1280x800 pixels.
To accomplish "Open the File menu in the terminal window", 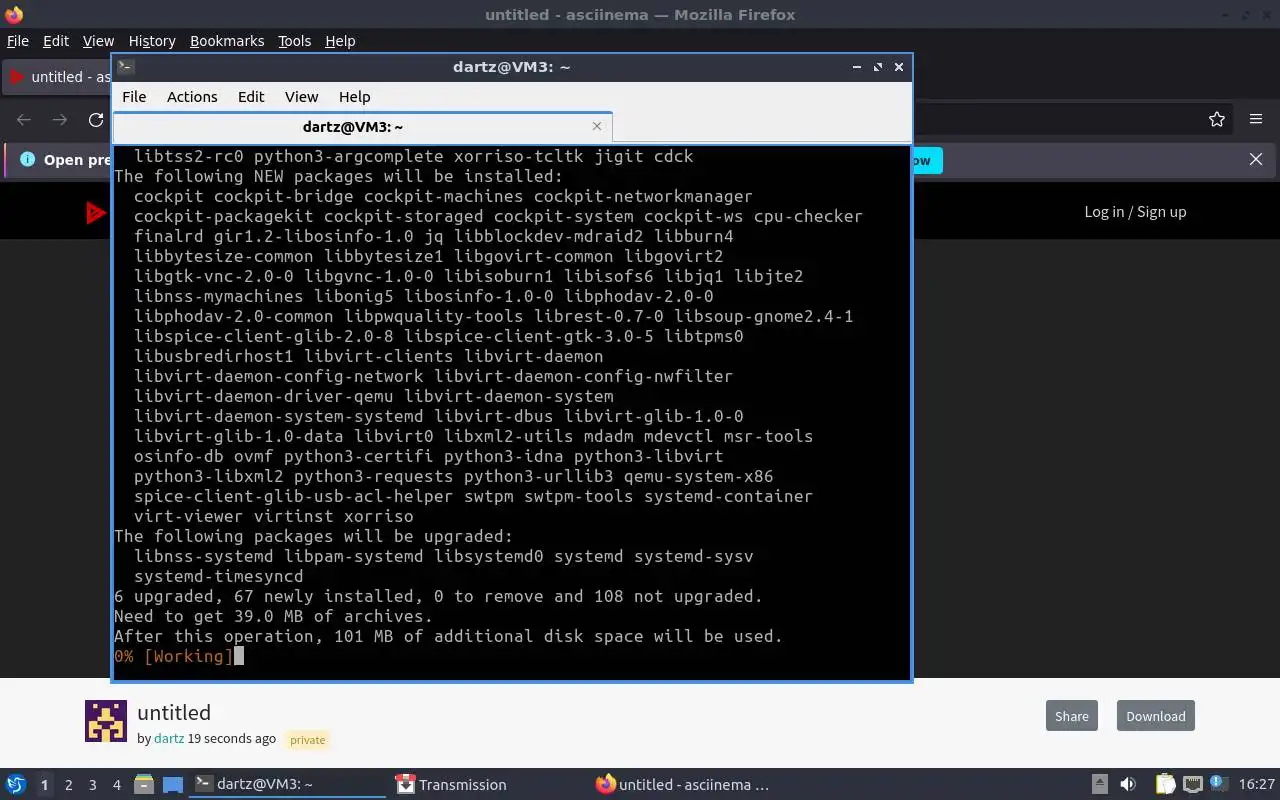I will pos(134,97).
